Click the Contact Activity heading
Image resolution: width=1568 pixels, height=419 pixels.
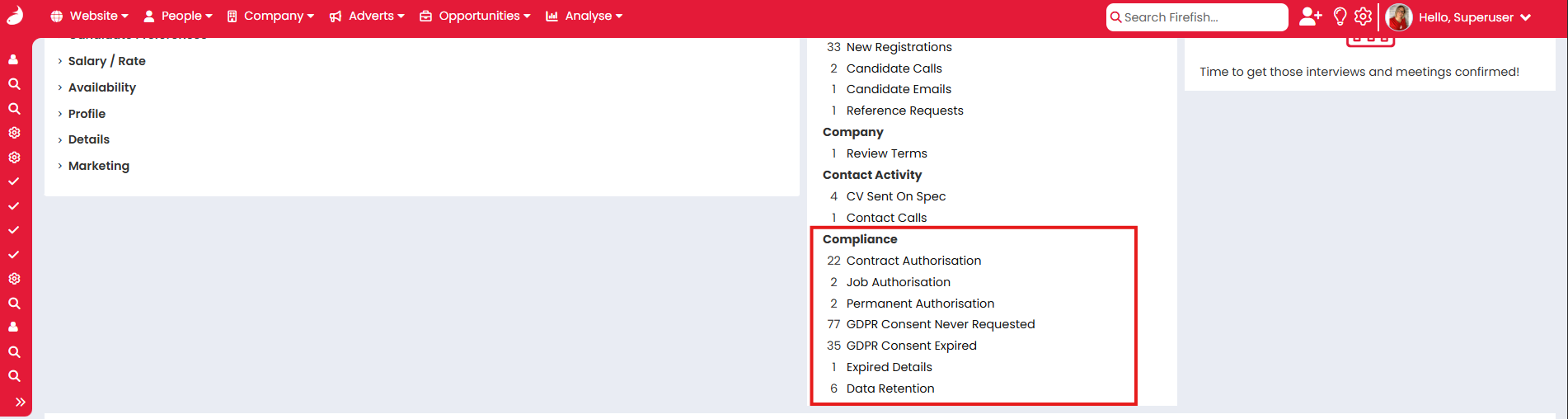(872, 175)
